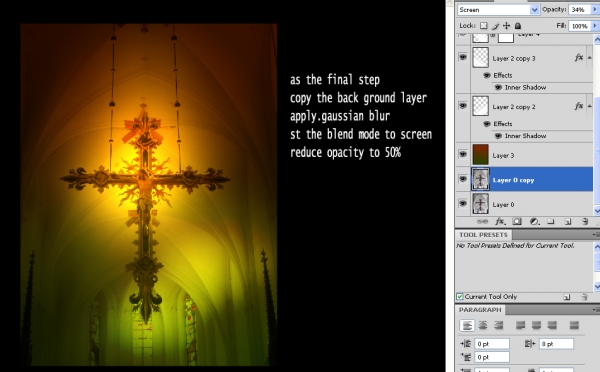600x372 pixels.
Task: Click Tool Presets scroll down arrow
Action: pyautogui.click(x=597, y=287)
